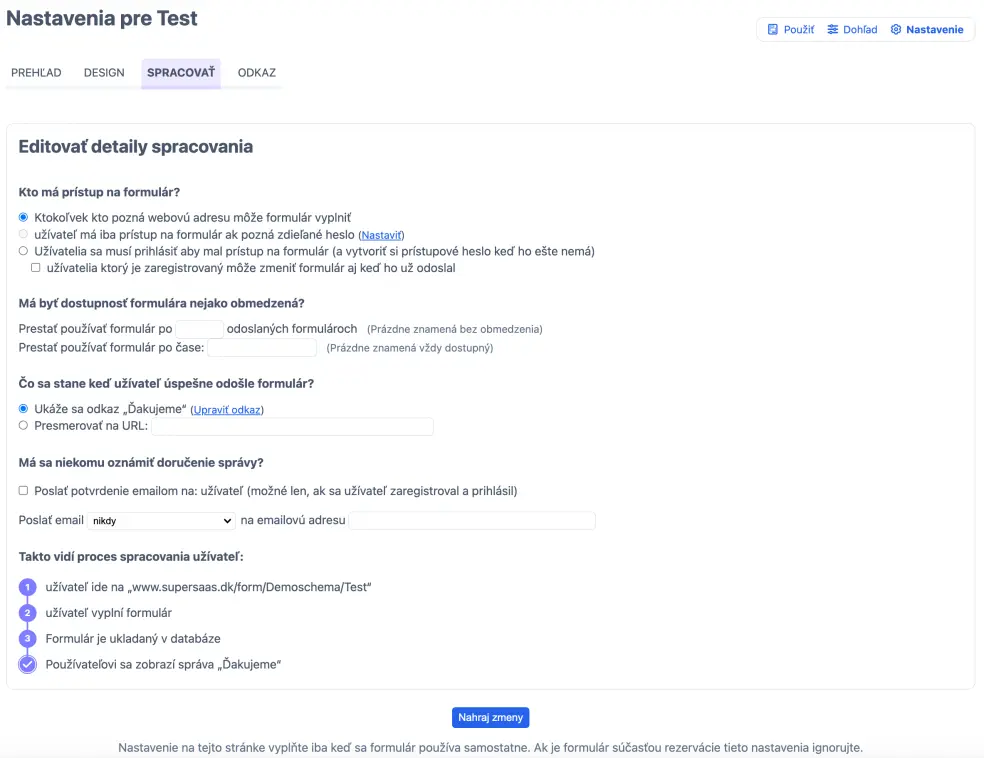Click the Upraviť odkaz link

(227, 410)
